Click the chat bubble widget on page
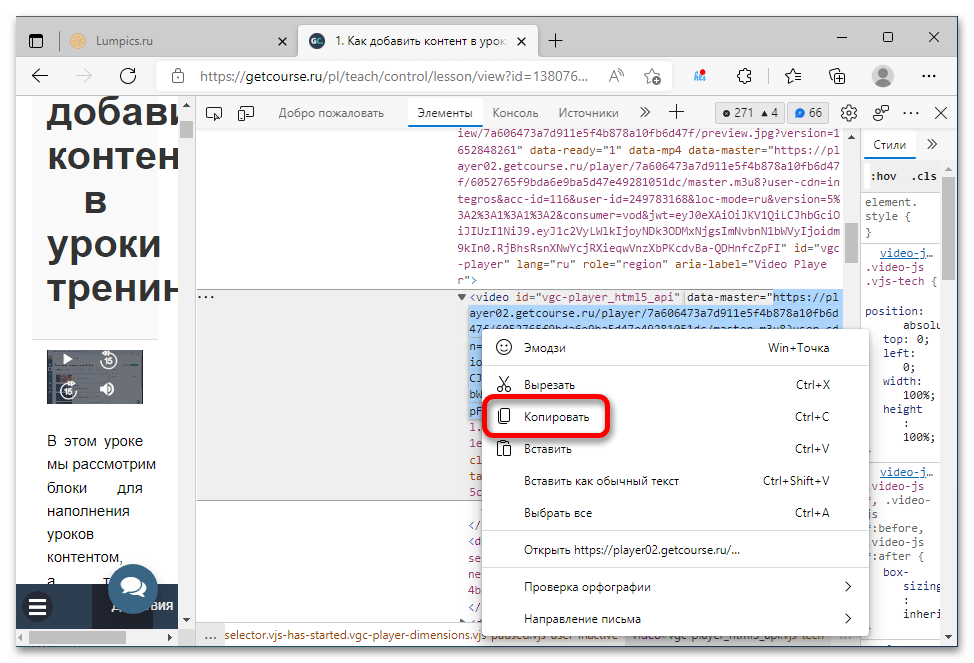The image size is (974, 663). 133,587
